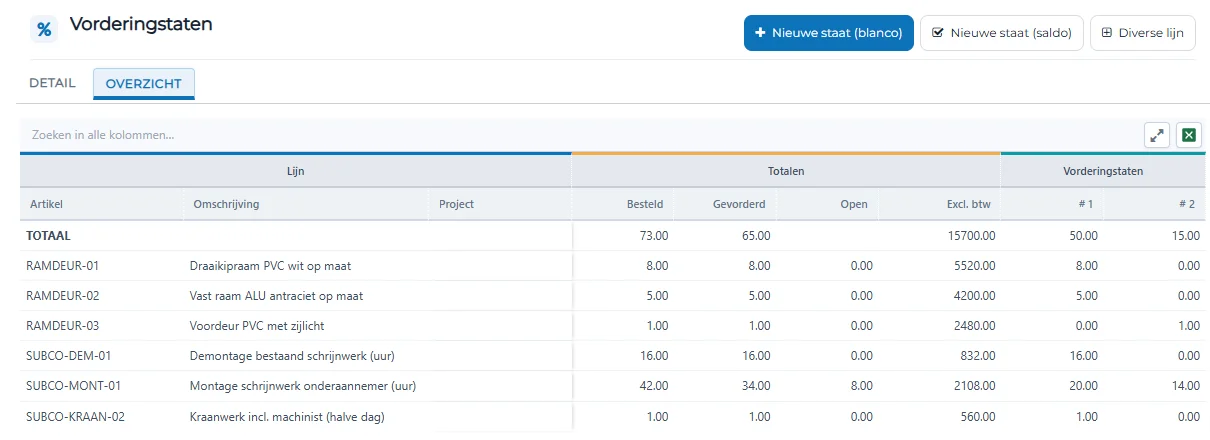Select article RAMDEUR-02
Image resolution: width=1210 pixels, height=440 pixels.
[64, 296]
